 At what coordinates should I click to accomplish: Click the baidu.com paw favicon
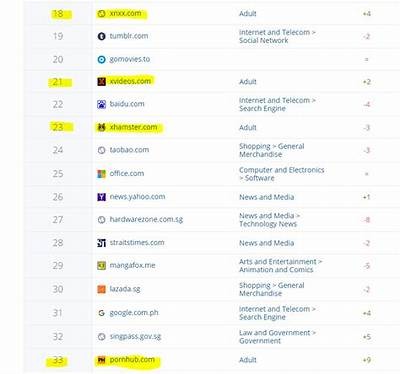101,104
